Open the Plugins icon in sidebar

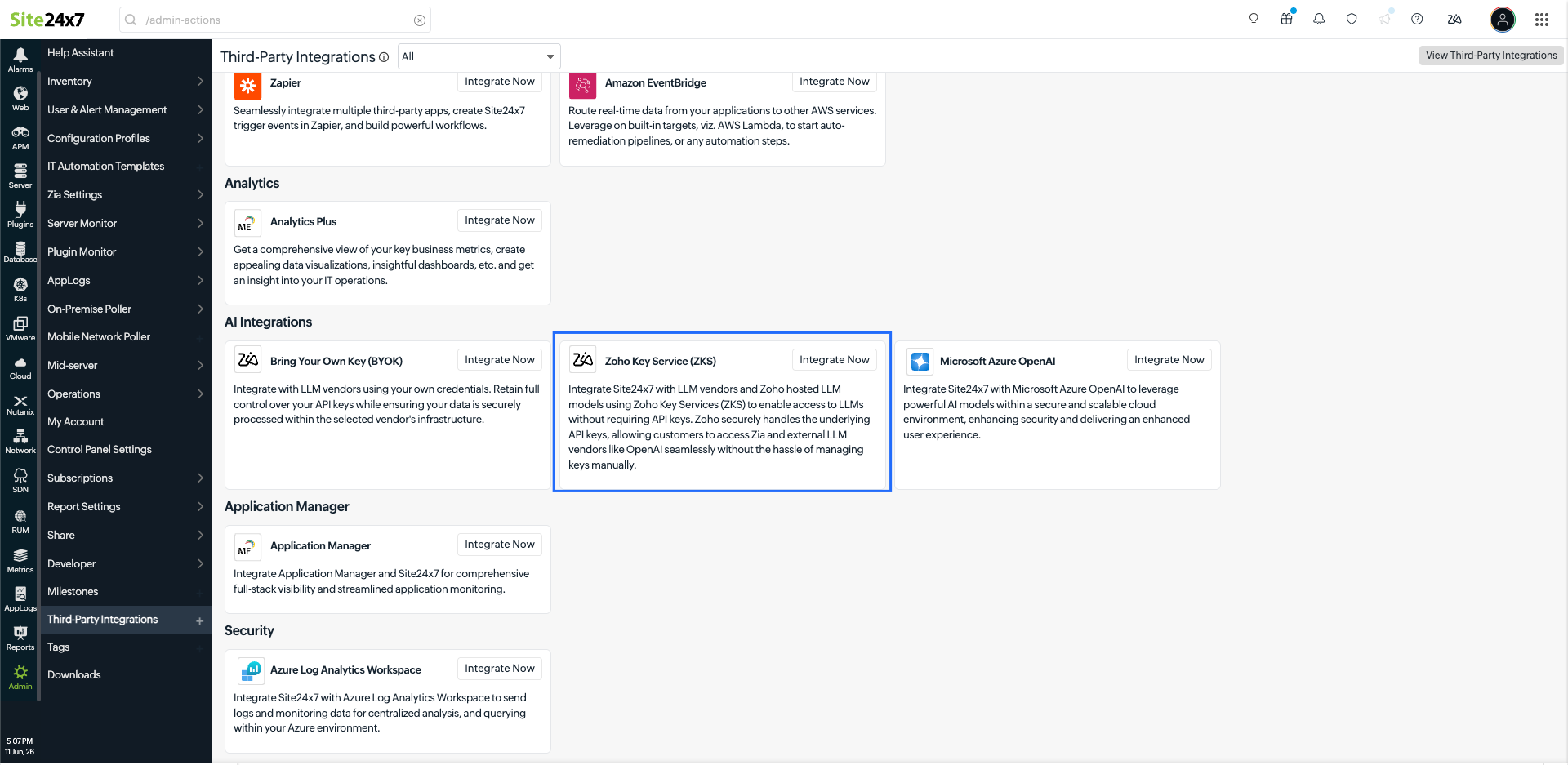(x=20, y=215)
